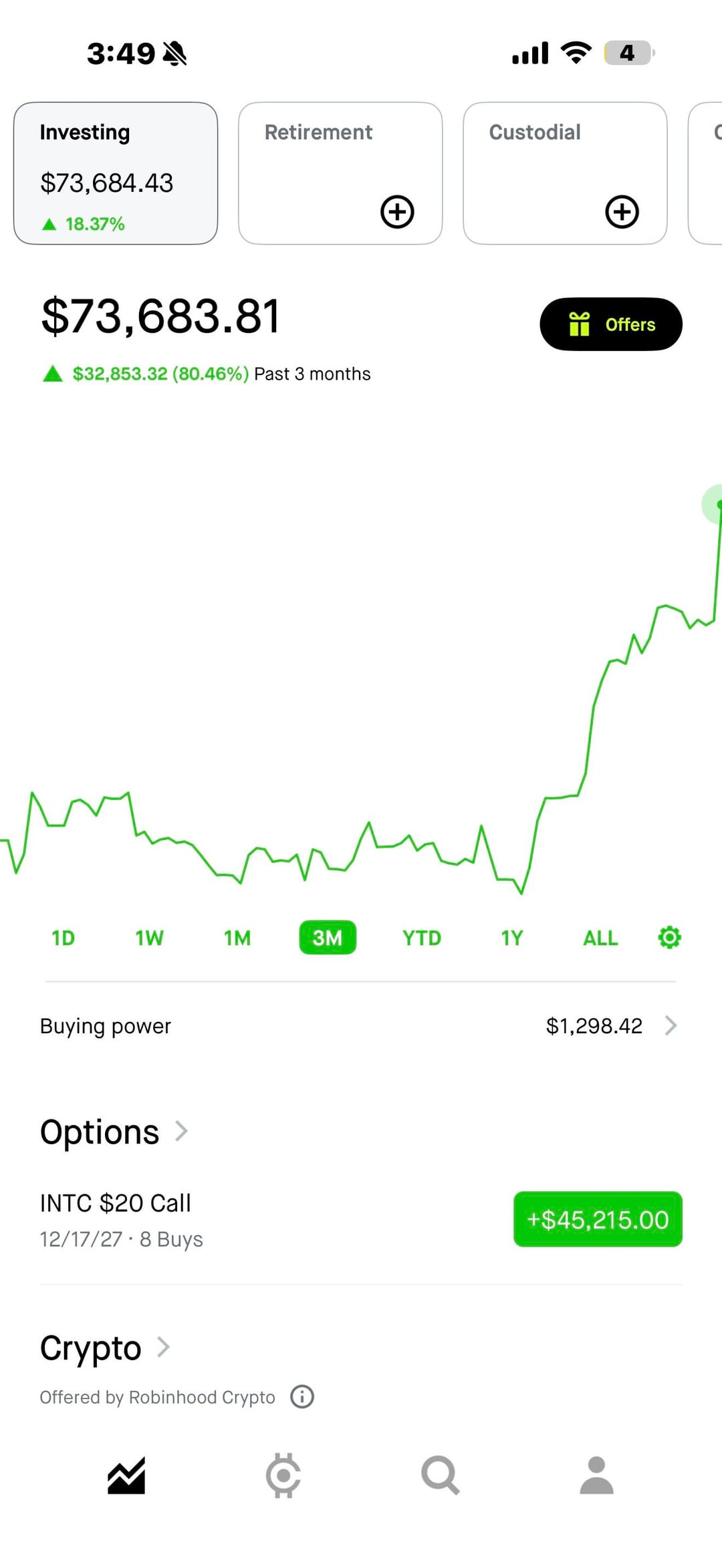This screenshot has width=722, height=1568.
Task: Open search from the bottom navigation
Action: tap(440, 1475)
